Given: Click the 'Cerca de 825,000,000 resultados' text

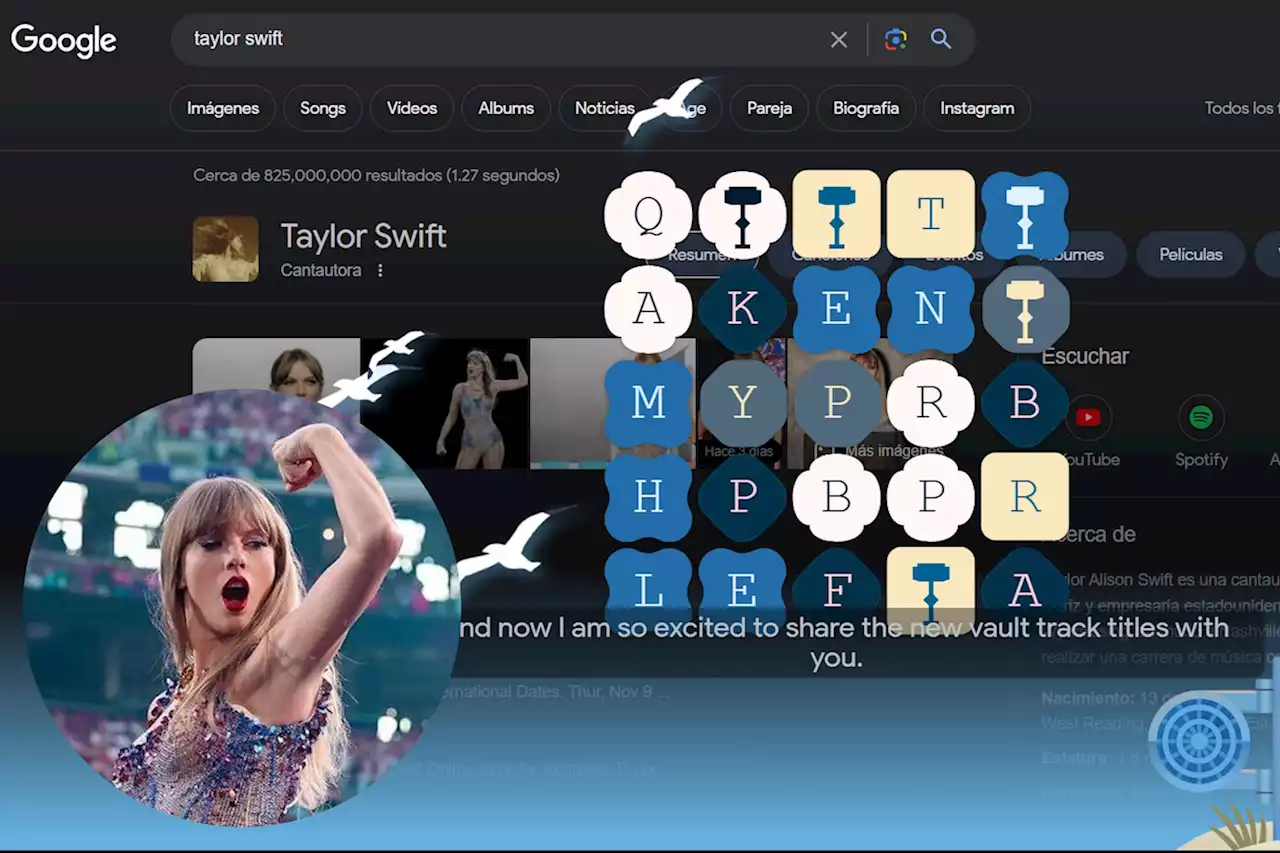Looking at the screenshot, I should click(376, 175).
